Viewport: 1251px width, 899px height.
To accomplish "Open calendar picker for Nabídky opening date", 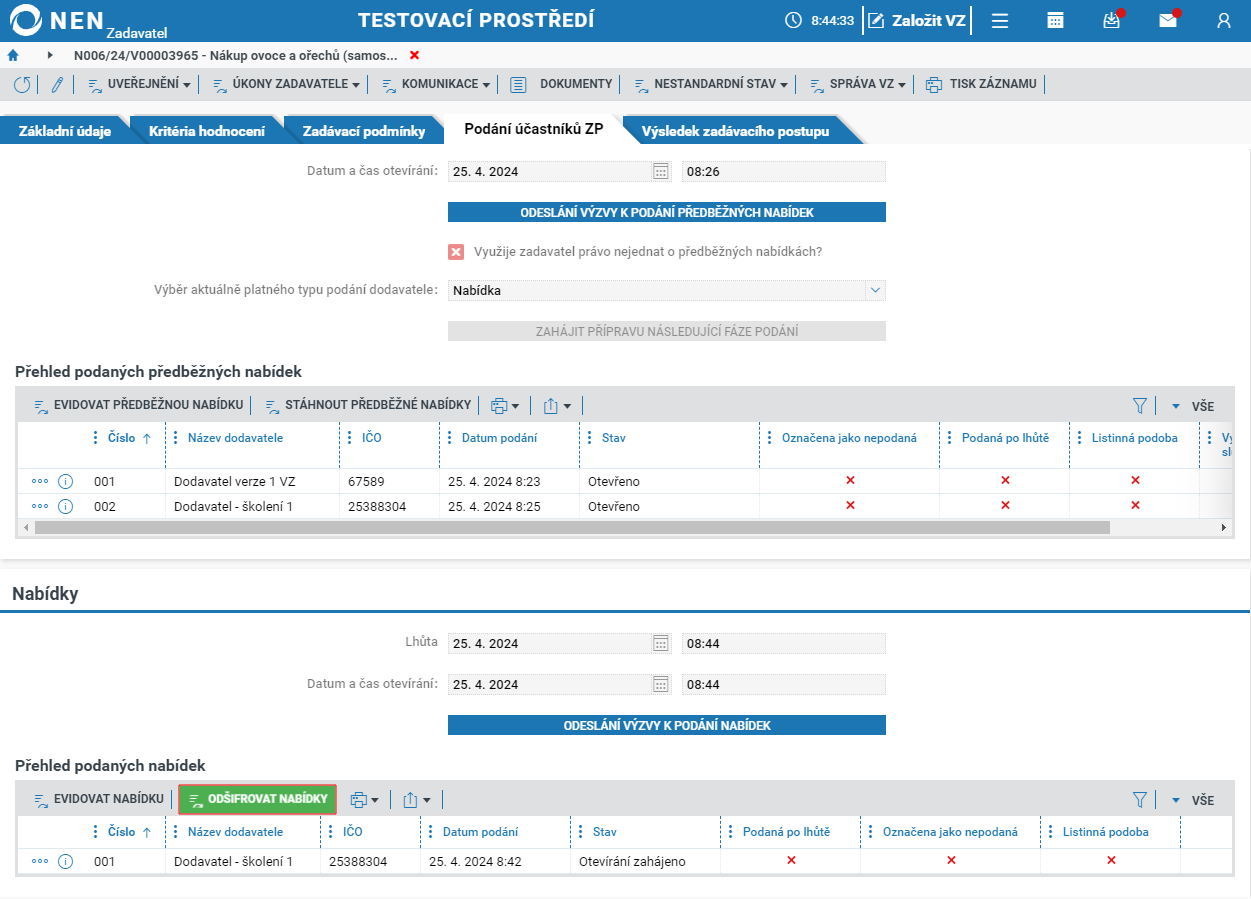I will [660, 684].
